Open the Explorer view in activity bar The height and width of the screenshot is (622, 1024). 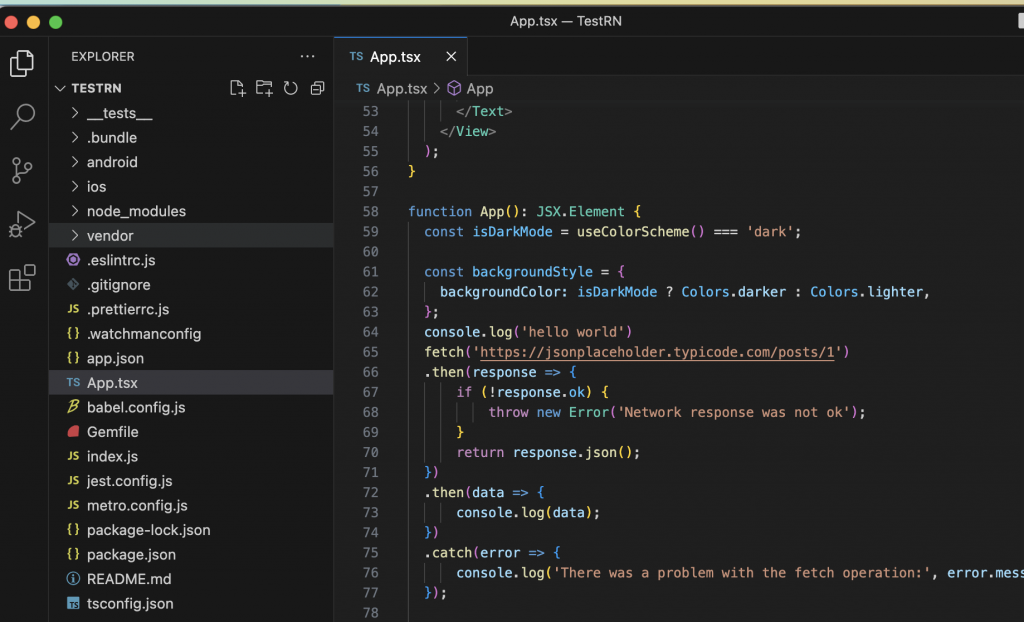(x=22, y=63)
